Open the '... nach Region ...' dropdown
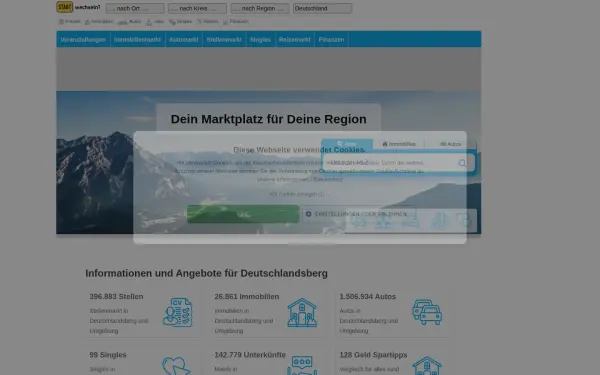Viewport: 600px width, 375px height. coord(260,8)
